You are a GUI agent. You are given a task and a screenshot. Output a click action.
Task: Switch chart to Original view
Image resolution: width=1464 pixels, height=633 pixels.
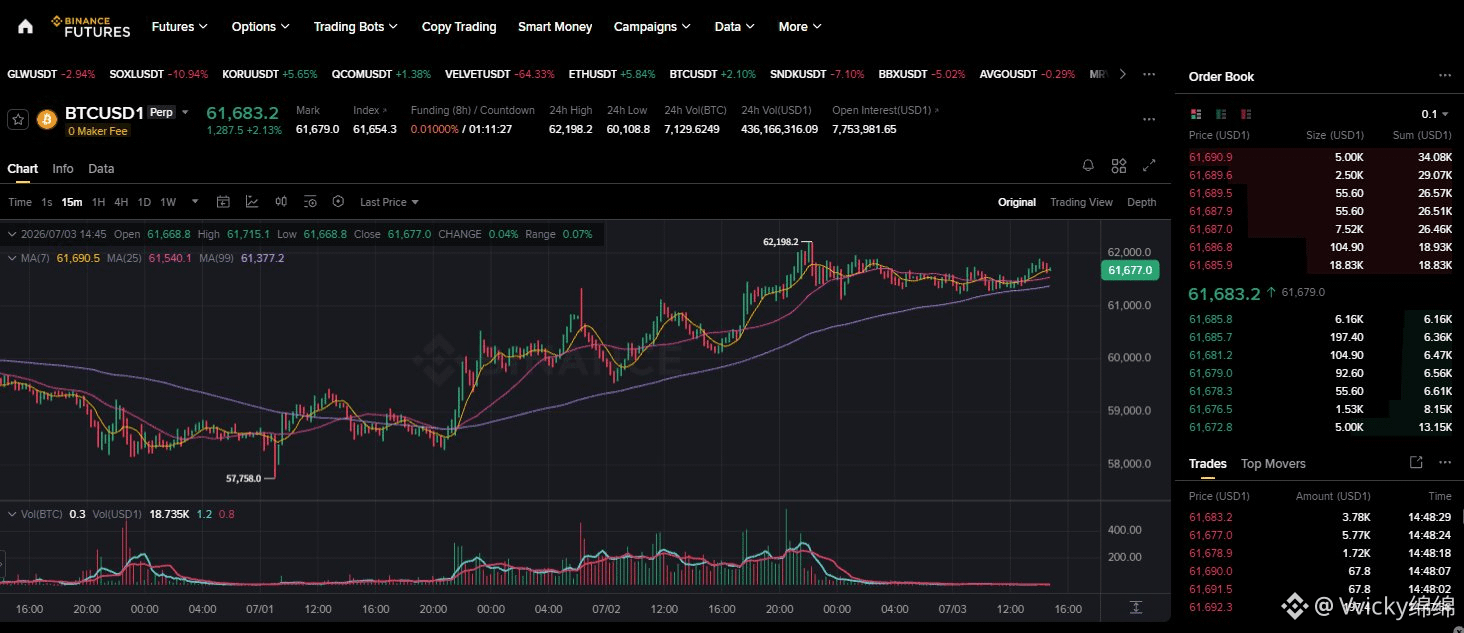[x=1017, y=202]
